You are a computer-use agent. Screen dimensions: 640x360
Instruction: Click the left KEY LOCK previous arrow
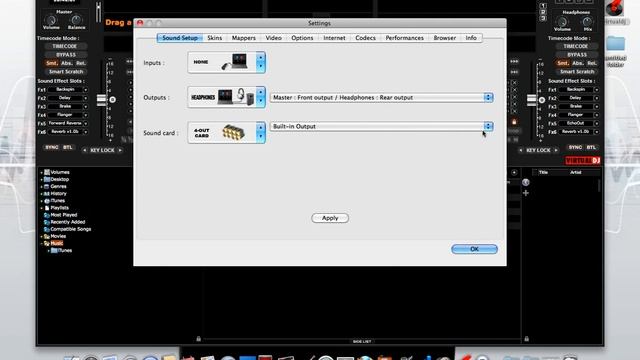click(x=84, y=150)
